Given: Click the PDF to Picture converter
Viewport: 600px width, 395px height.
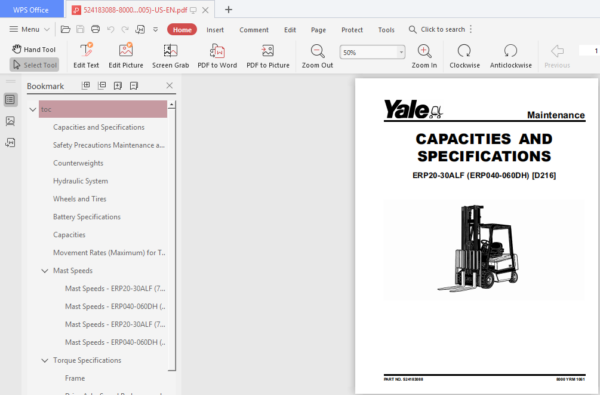Looking at the screenshot, I should tap(268, 56).
